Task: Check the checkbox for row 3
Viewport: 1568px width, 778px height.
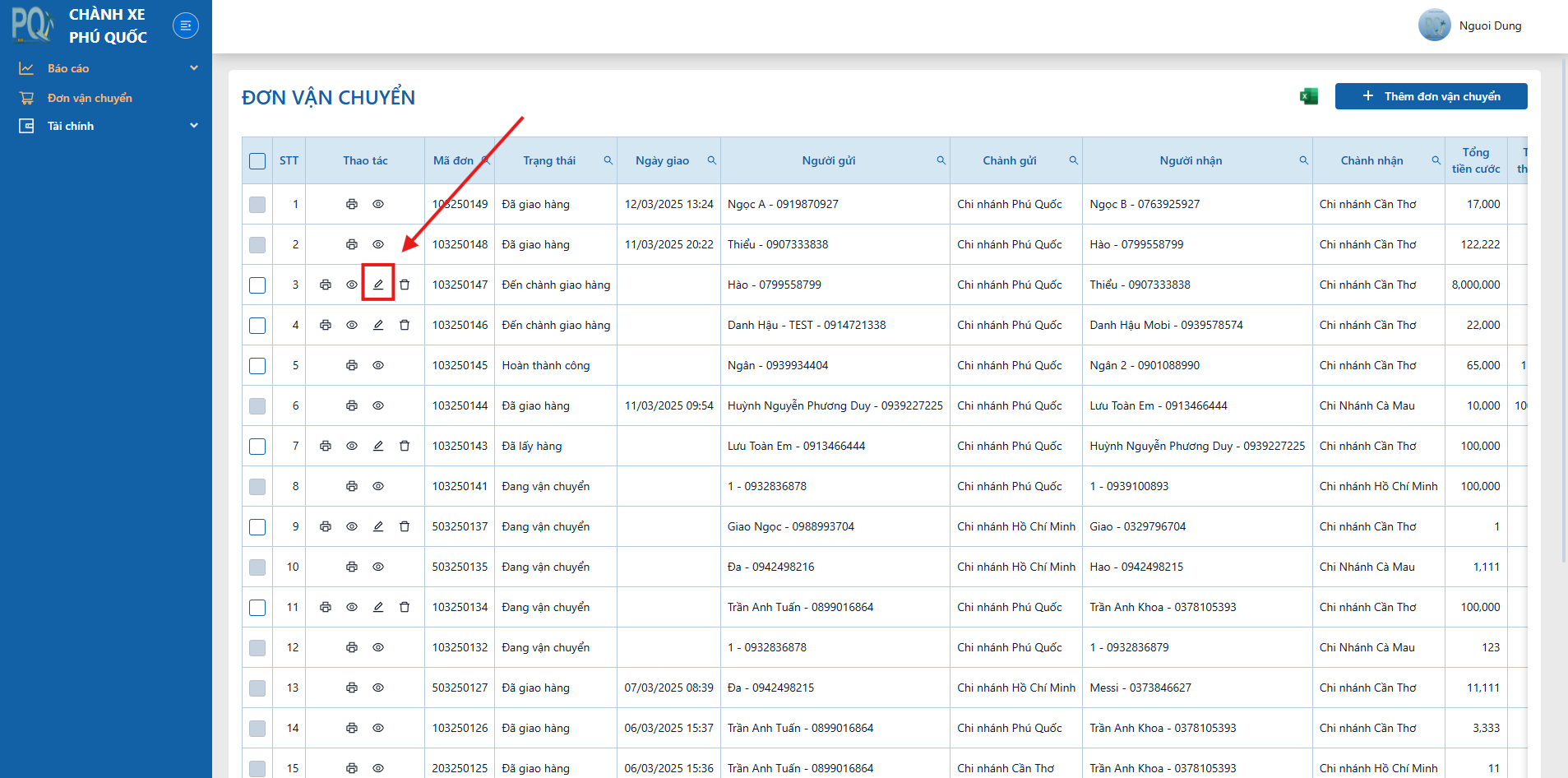Action: point(257,285)
